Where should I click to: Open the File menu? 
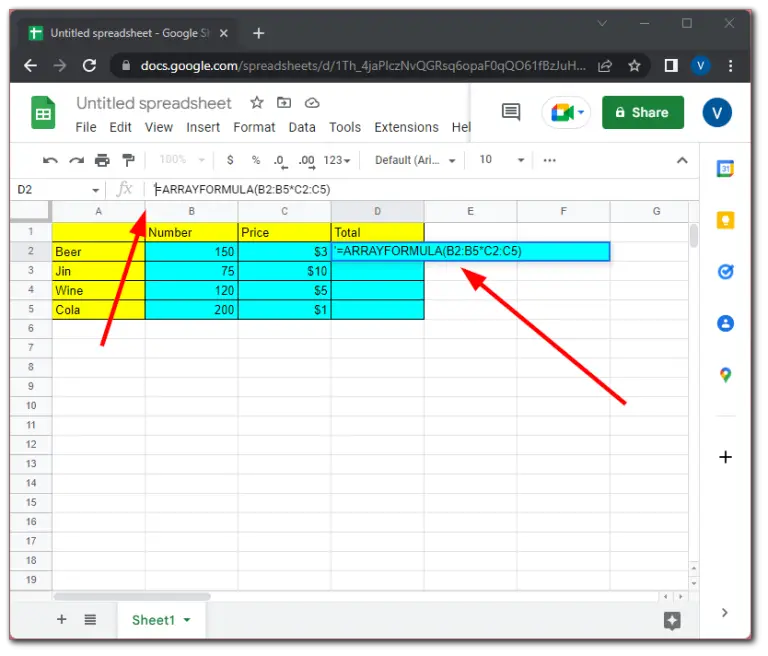[x=86, y=127]
